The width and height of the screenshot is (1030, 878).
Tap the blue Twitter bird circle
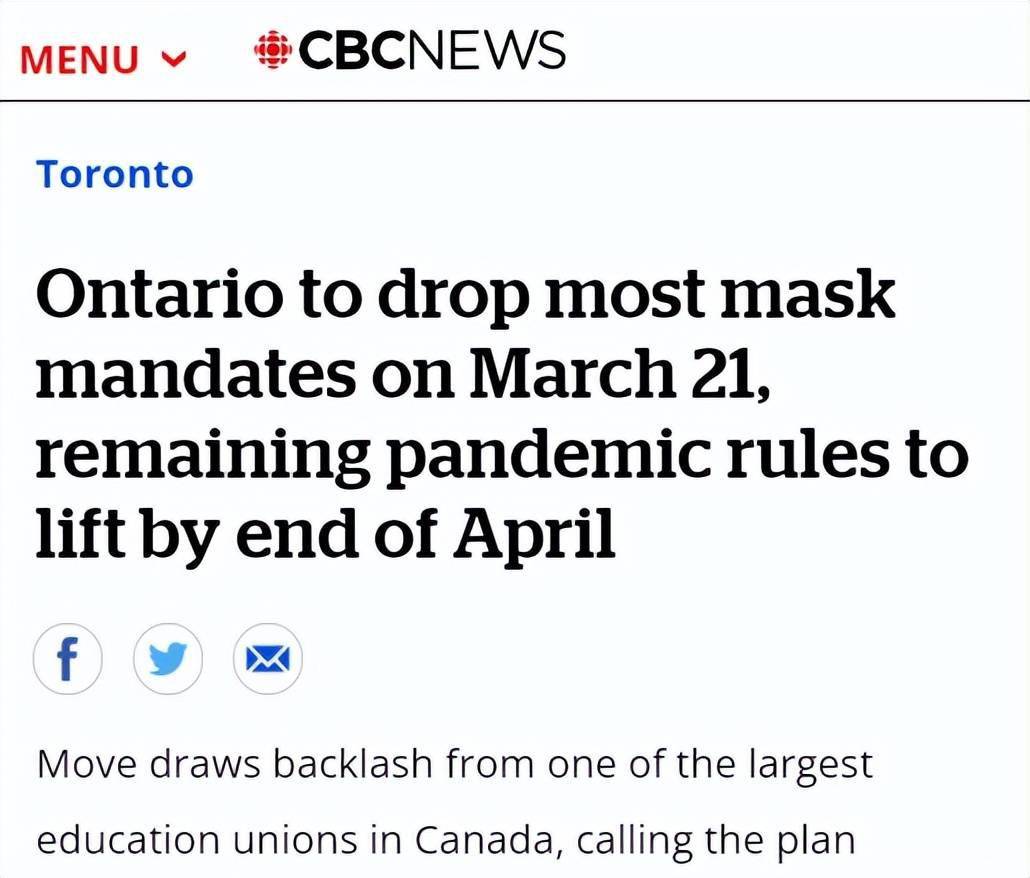tap(168, 659)
